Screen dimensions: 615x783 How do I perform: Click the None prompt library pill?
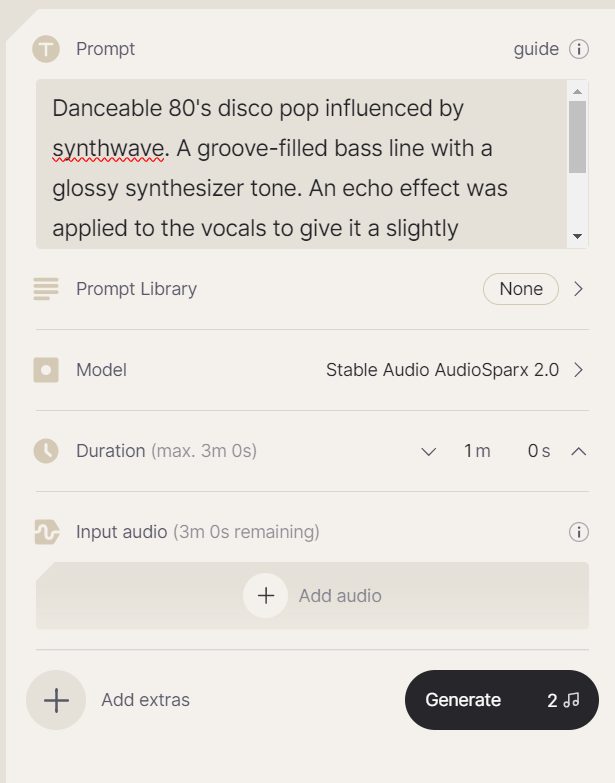click(x=521, y=289)
